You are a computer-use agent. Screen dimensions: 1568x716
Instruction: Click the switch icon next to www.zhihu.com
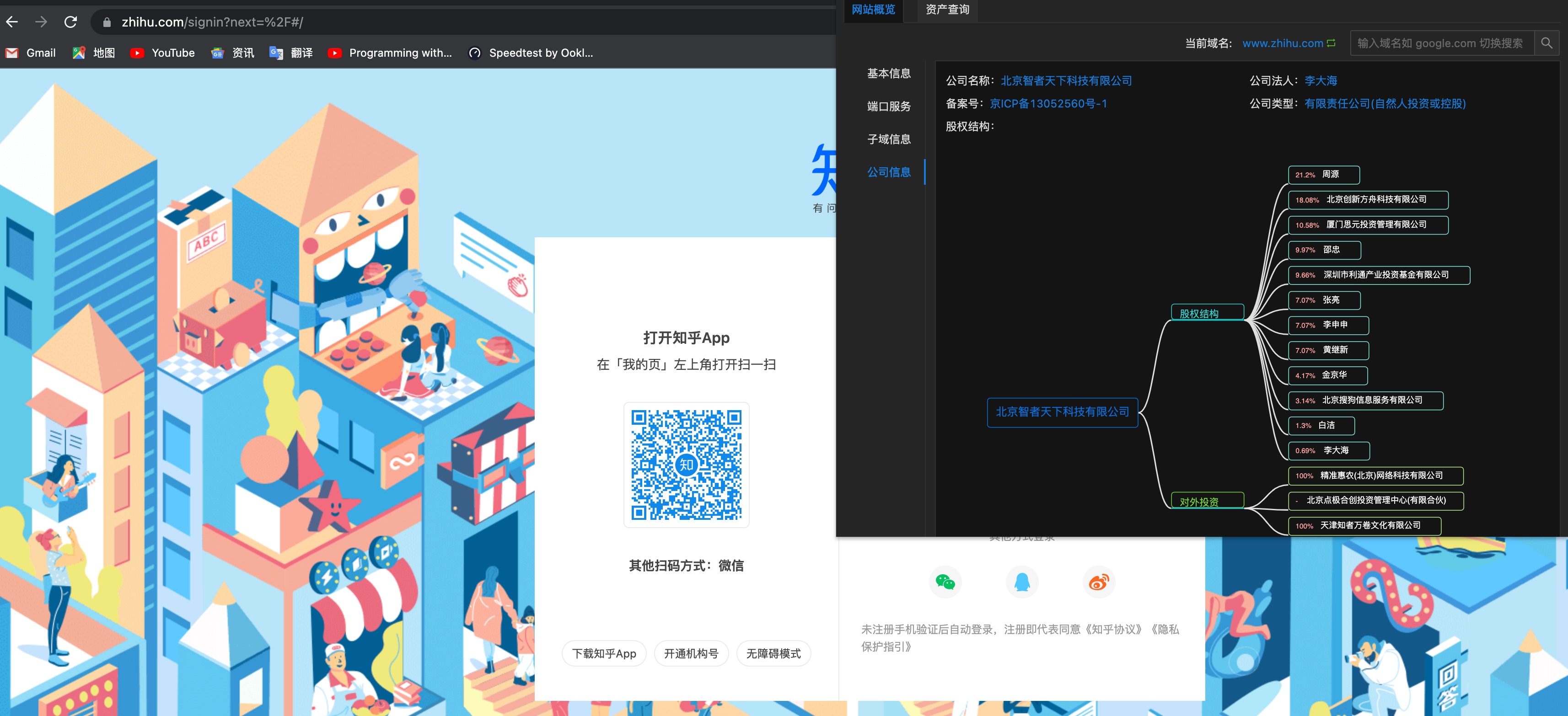(x=1331, y=43)
